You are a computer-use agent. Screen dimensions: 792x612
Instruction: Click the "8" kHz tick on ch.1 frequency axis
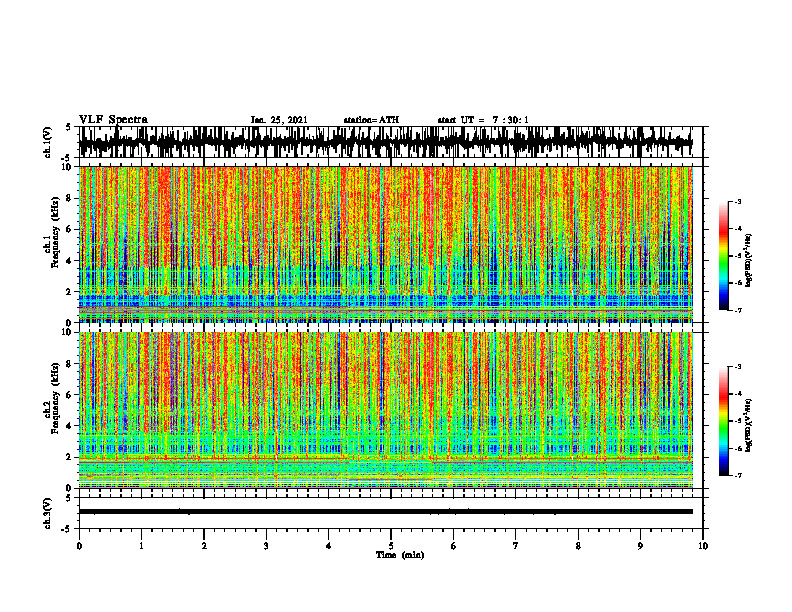click(69, 198)
